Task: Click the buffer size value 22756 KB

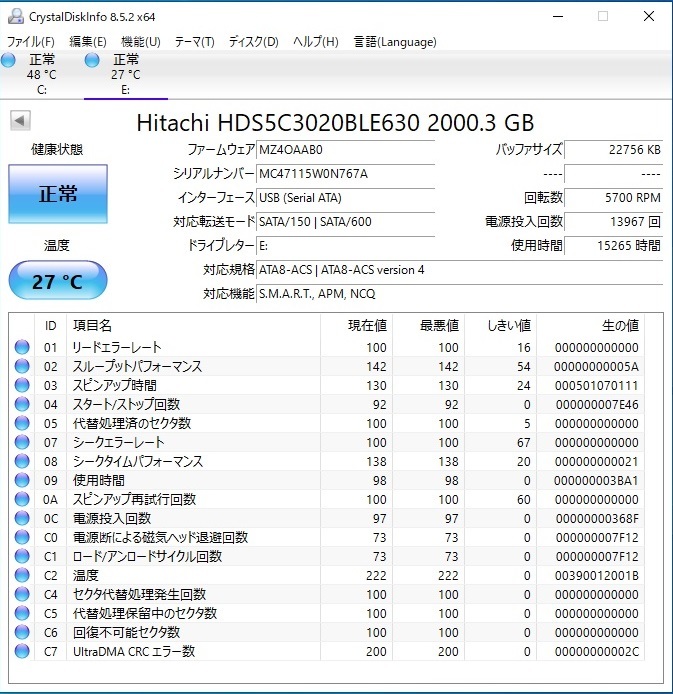Action: pyautogui.click(x=614, y=150)
